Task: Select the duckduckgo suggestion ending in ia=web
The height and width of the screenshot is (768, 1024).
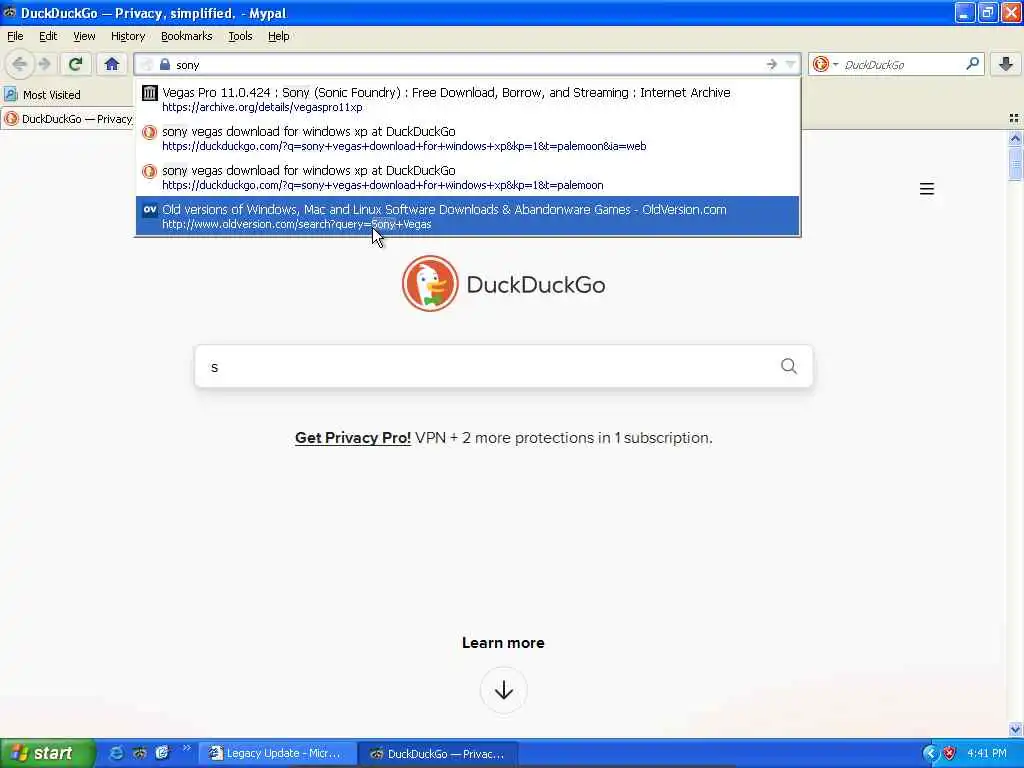Action: 467,138
